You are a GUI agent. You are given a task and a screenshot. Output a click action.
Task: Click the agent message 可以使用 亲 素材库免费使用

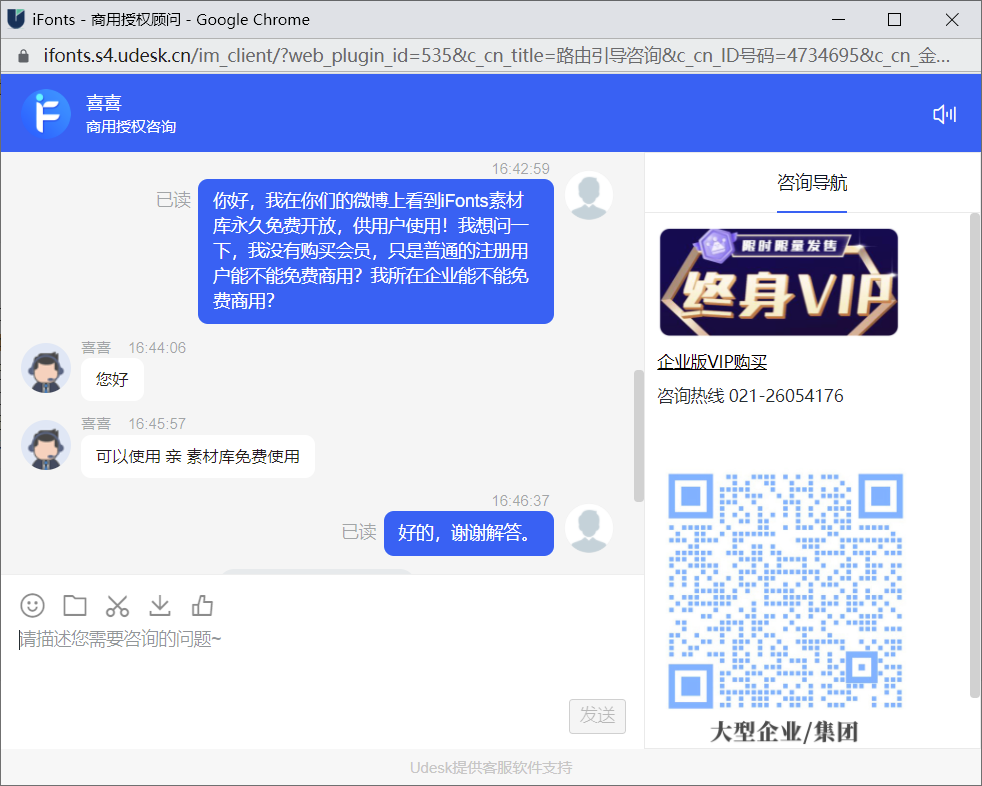pyautogui.click(x=198, y=457)
